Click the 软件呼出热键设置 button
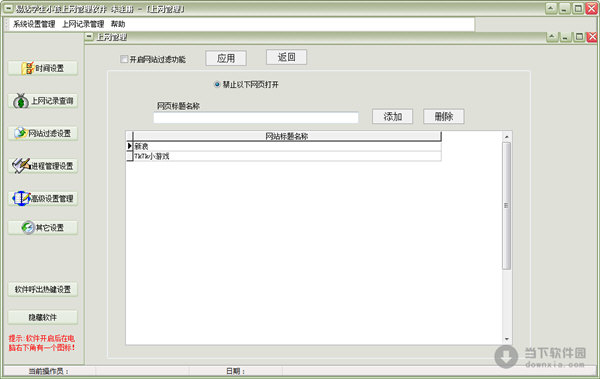 click(43, 289)
